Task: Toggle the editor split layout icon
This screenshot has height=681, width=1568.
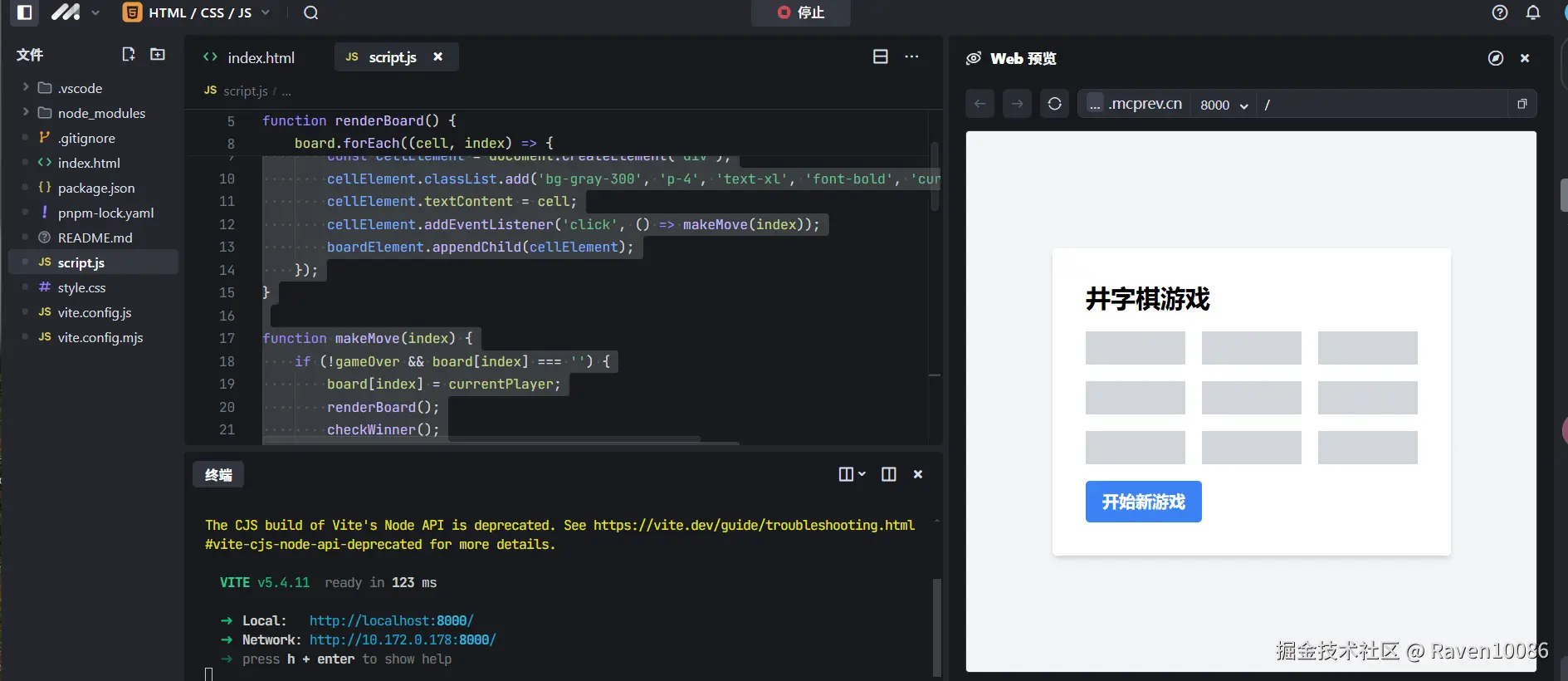Action: click(x=881, y=56)
